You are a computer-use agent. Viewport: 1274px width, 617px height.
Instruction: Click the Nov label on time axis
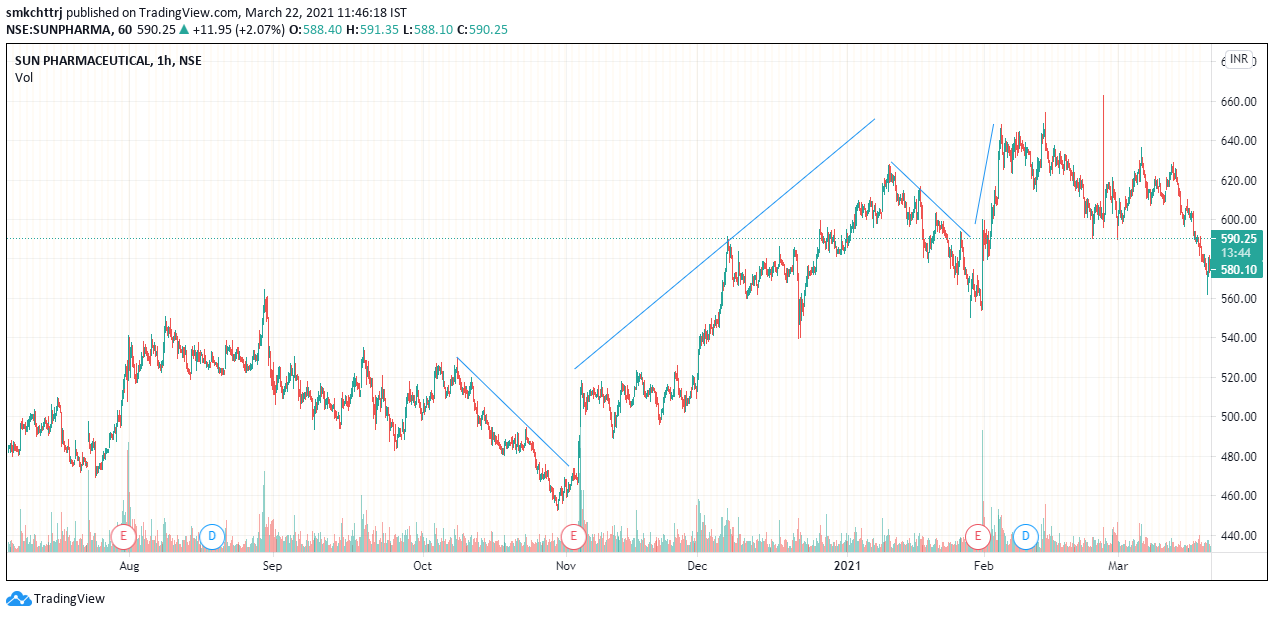click(566, 567)
